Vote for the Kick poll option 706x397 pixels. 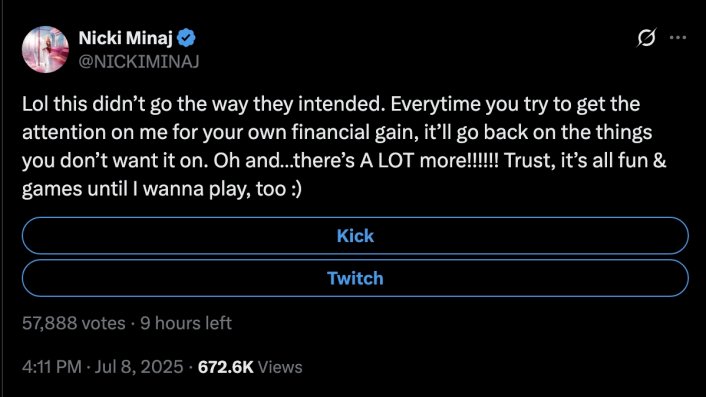tap(355, 235)
